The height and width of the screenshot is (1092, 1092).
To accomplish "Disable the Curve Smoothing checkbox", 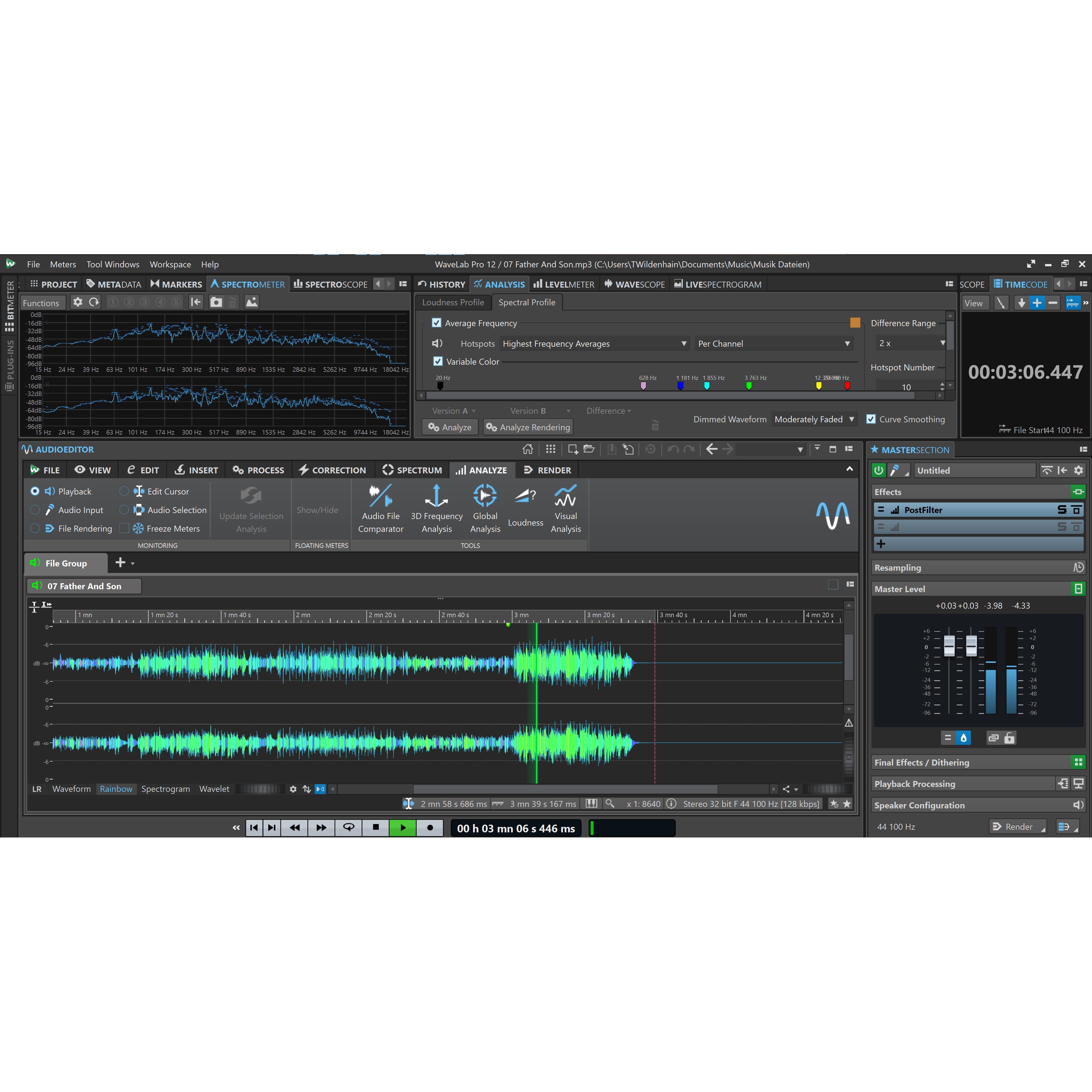I will (871, 419).
